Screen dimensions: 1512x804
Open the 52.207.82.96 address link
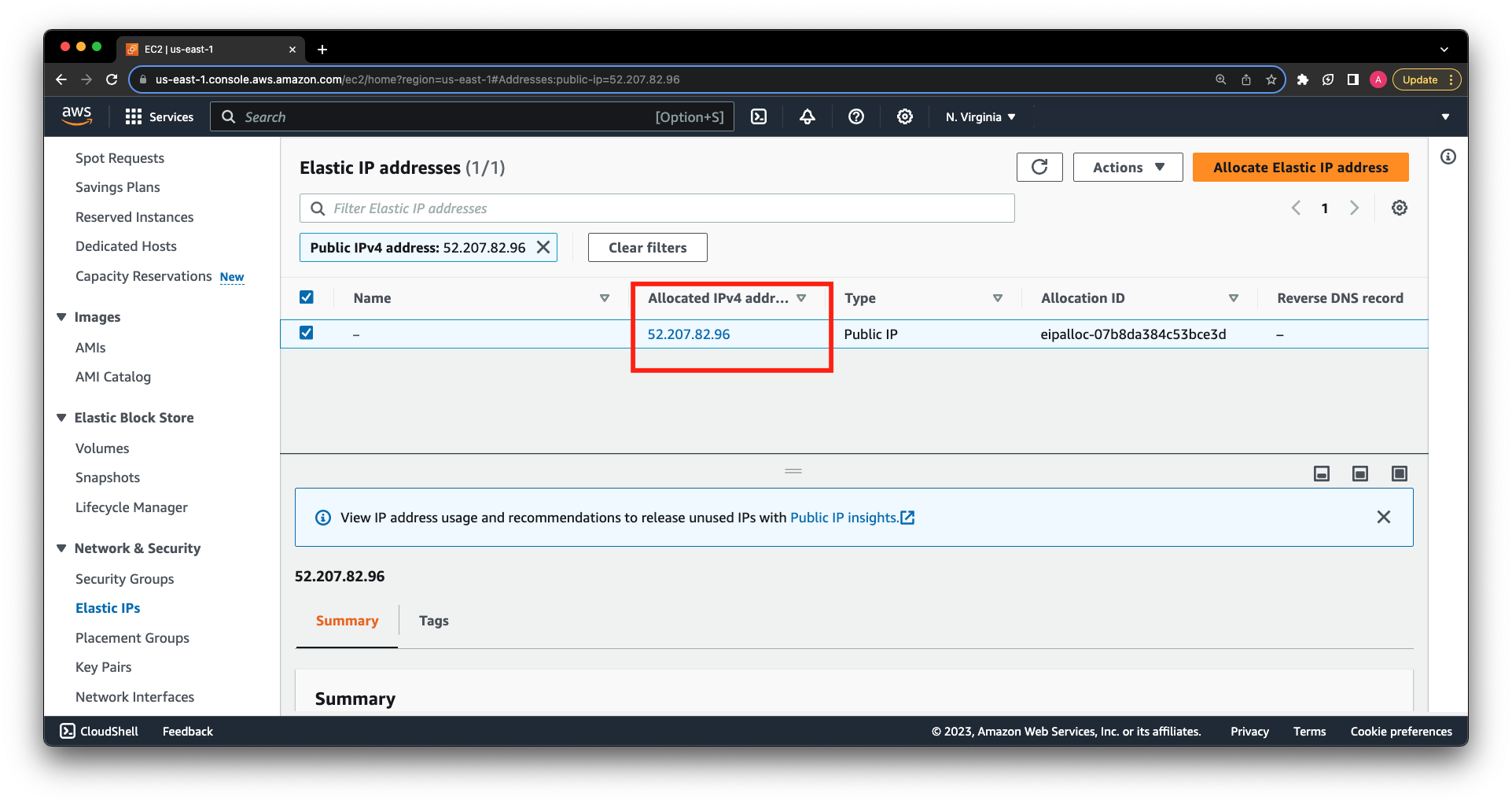point(689,334)
